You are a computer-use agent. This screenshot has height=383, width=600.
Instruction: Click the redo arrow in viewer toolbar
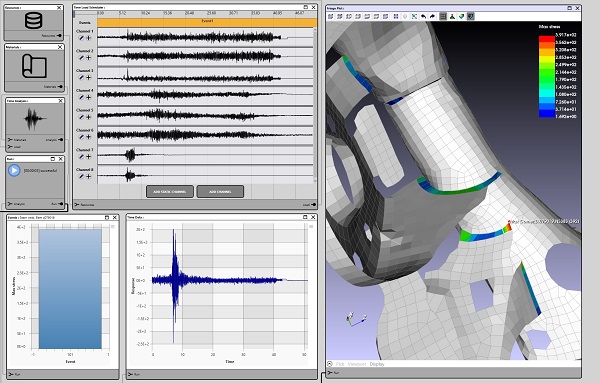[432, 16]
